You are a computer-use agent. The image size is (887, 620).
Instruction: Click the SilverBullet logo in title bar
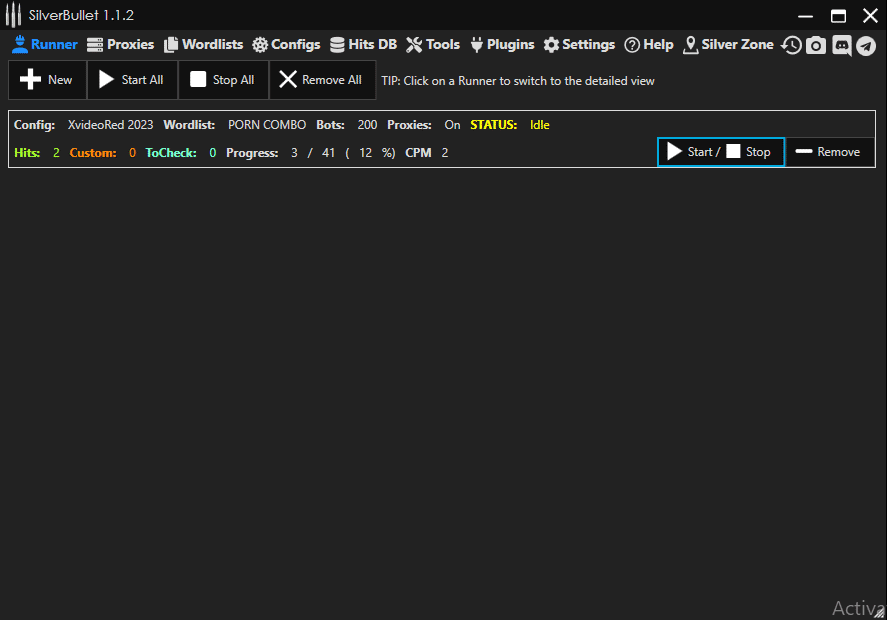(14, 15)
